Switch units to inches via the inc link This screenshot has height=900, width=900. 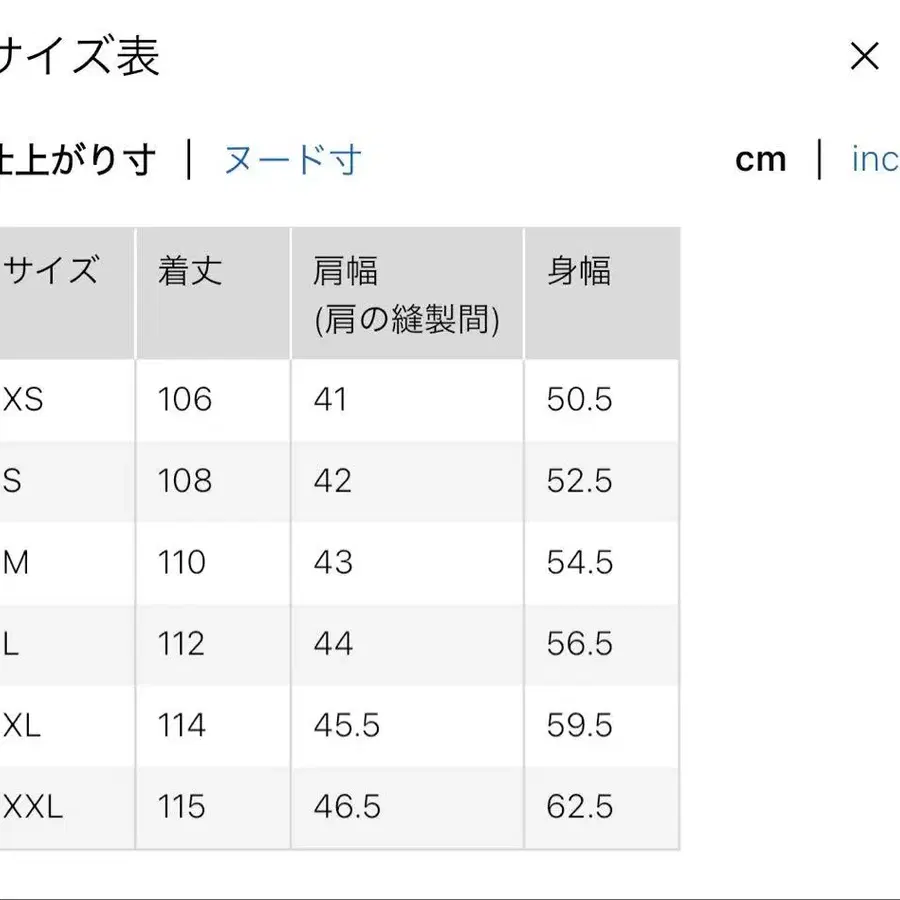point(873,159)
